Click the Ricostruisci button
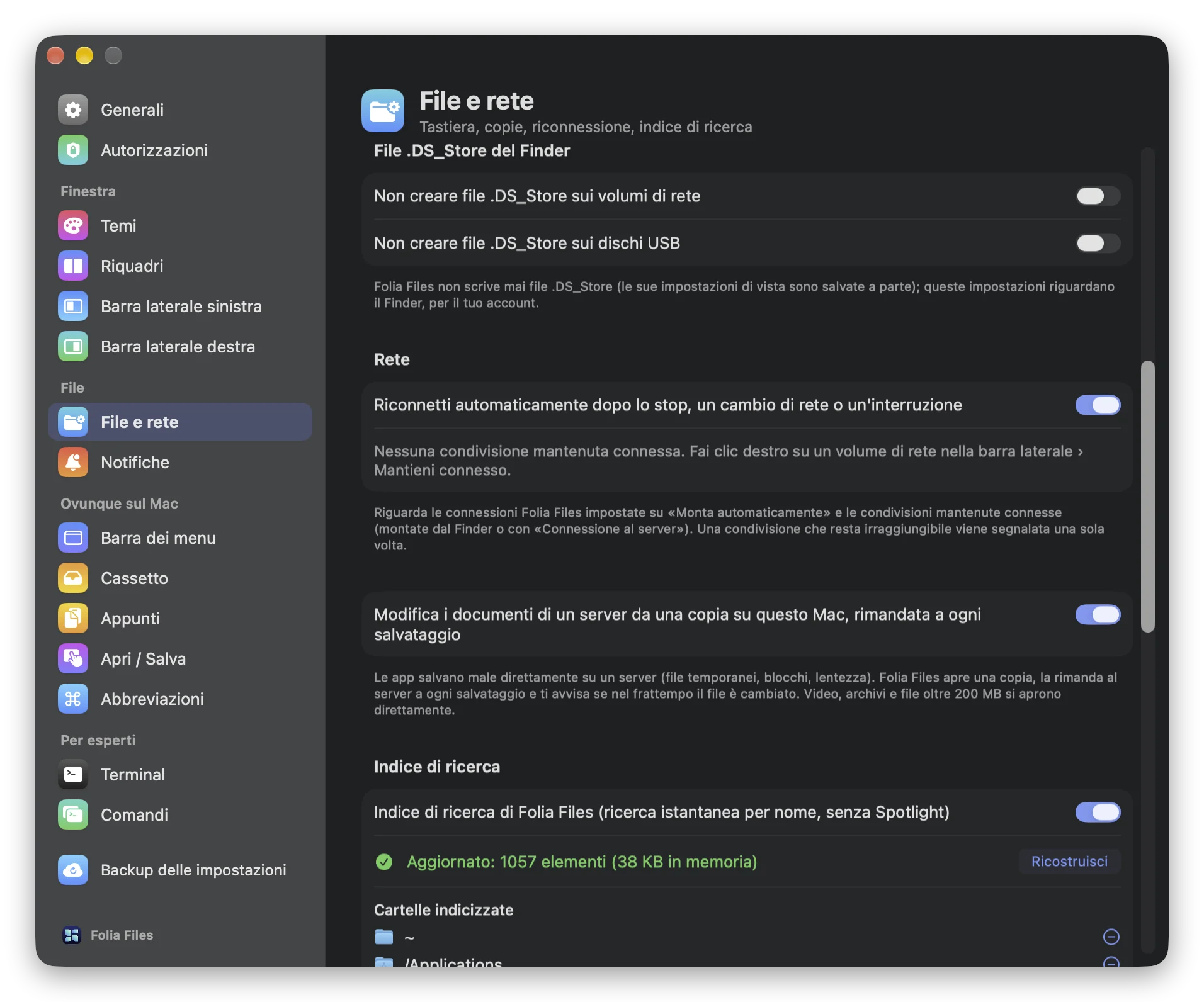Image resolution: width=1204 pixels, height=1002 pixels. (1069, 862)
